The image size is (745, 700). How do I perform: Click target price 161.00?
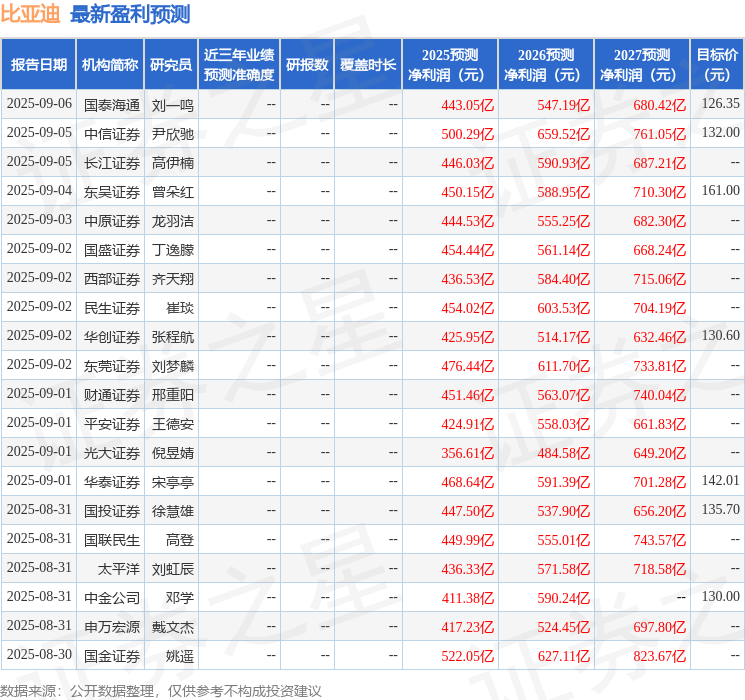click(x=721, y=191)
